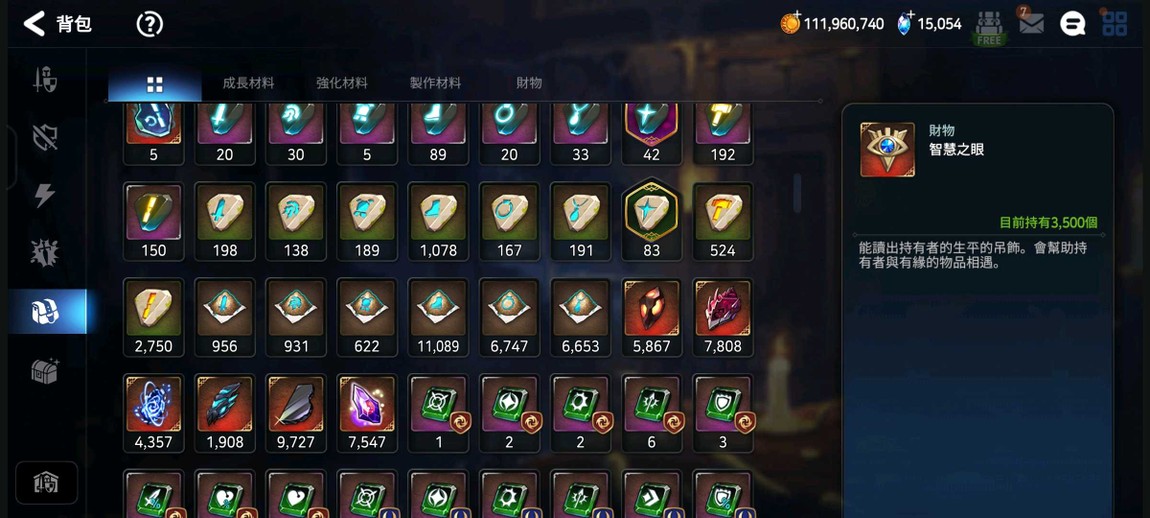Screen dimensions: 1150x518
Task: Select the purple crystal item with 7,547
Action: [367, 413]
